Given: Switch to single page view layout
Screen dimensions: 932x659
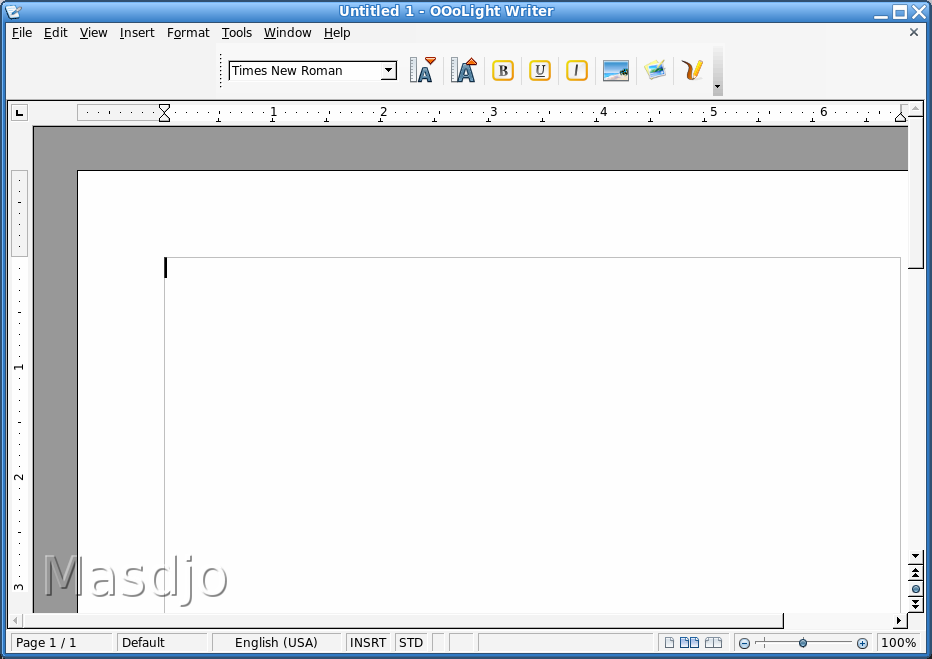Looking at the screenshot, I should tap(669, 642).
